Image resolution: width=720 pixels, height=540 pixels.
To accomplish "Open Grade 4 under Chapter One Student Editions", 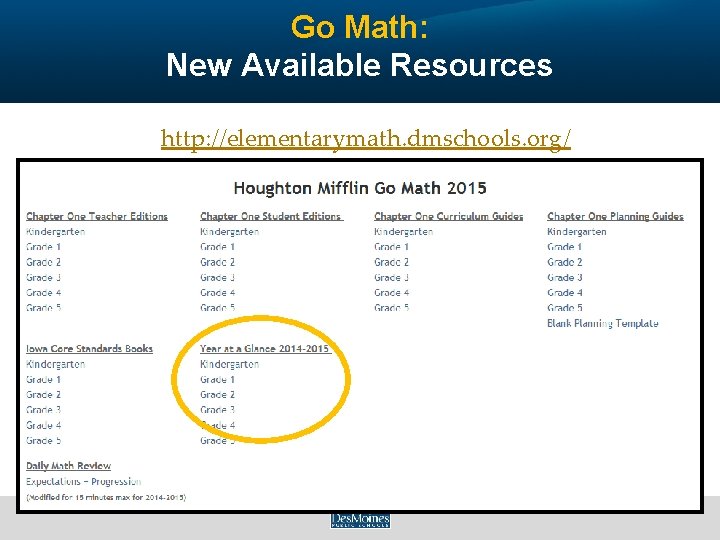I will (218, 292).
